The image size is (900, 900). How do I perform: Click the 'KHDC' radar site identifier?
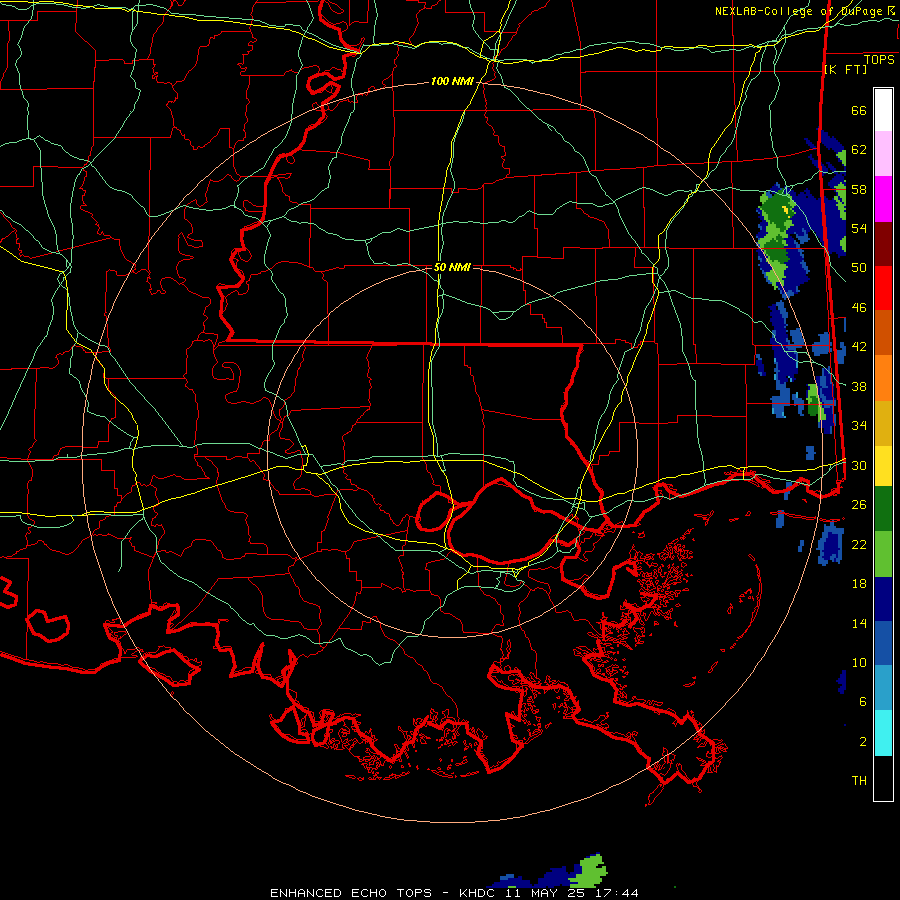coord(479,893)
